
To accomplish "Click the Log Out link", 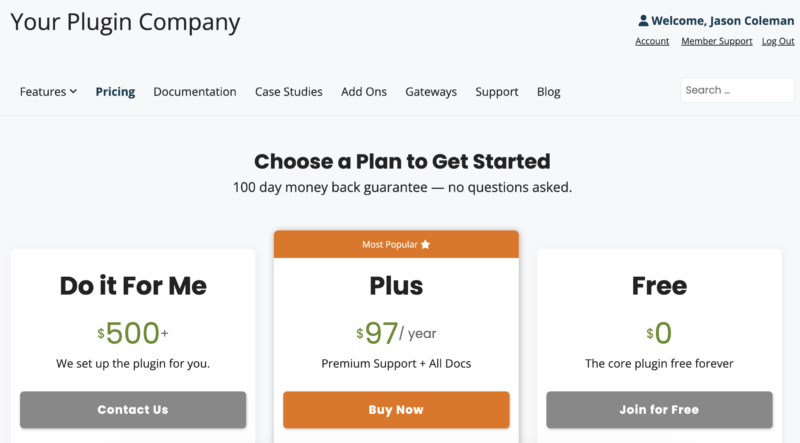I will click(x=778, y=41).
